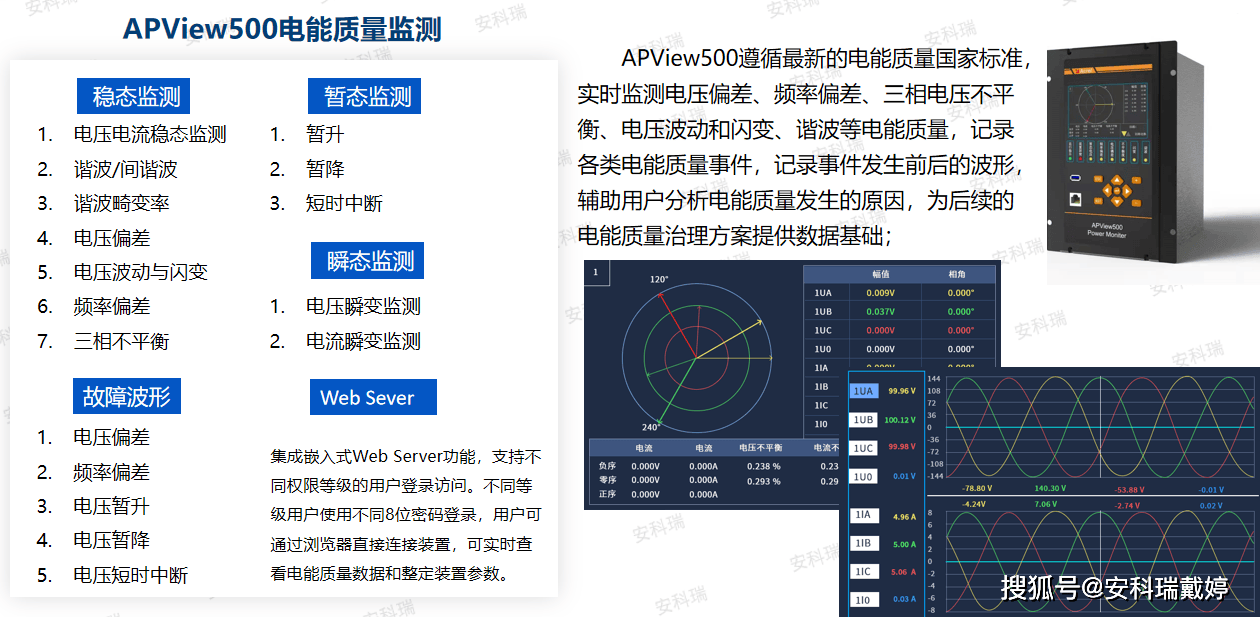Click list item 谐波畸变率
The image size is (1260, 617).
pos(121,203)
